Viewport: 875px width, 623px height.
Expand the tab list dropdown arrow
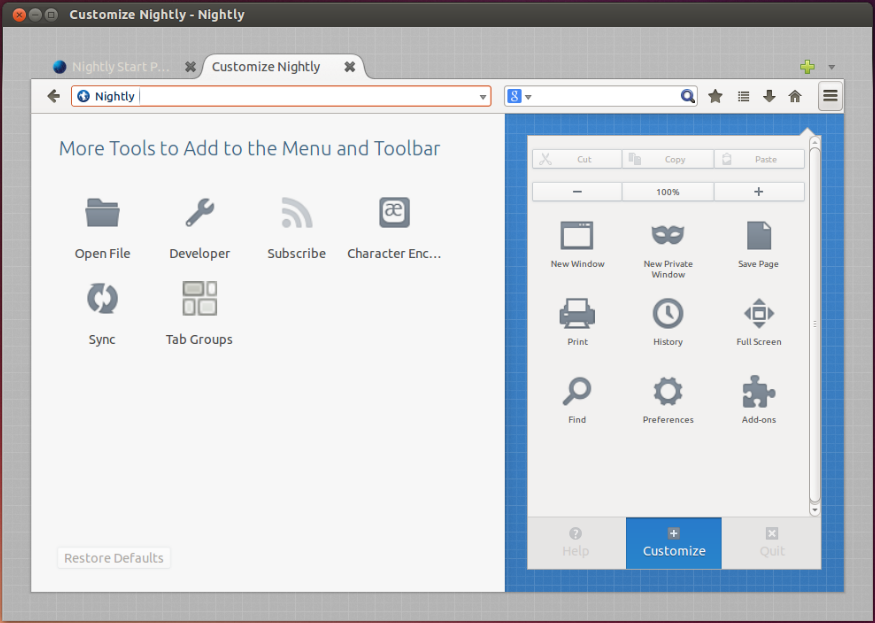(831, 68)
